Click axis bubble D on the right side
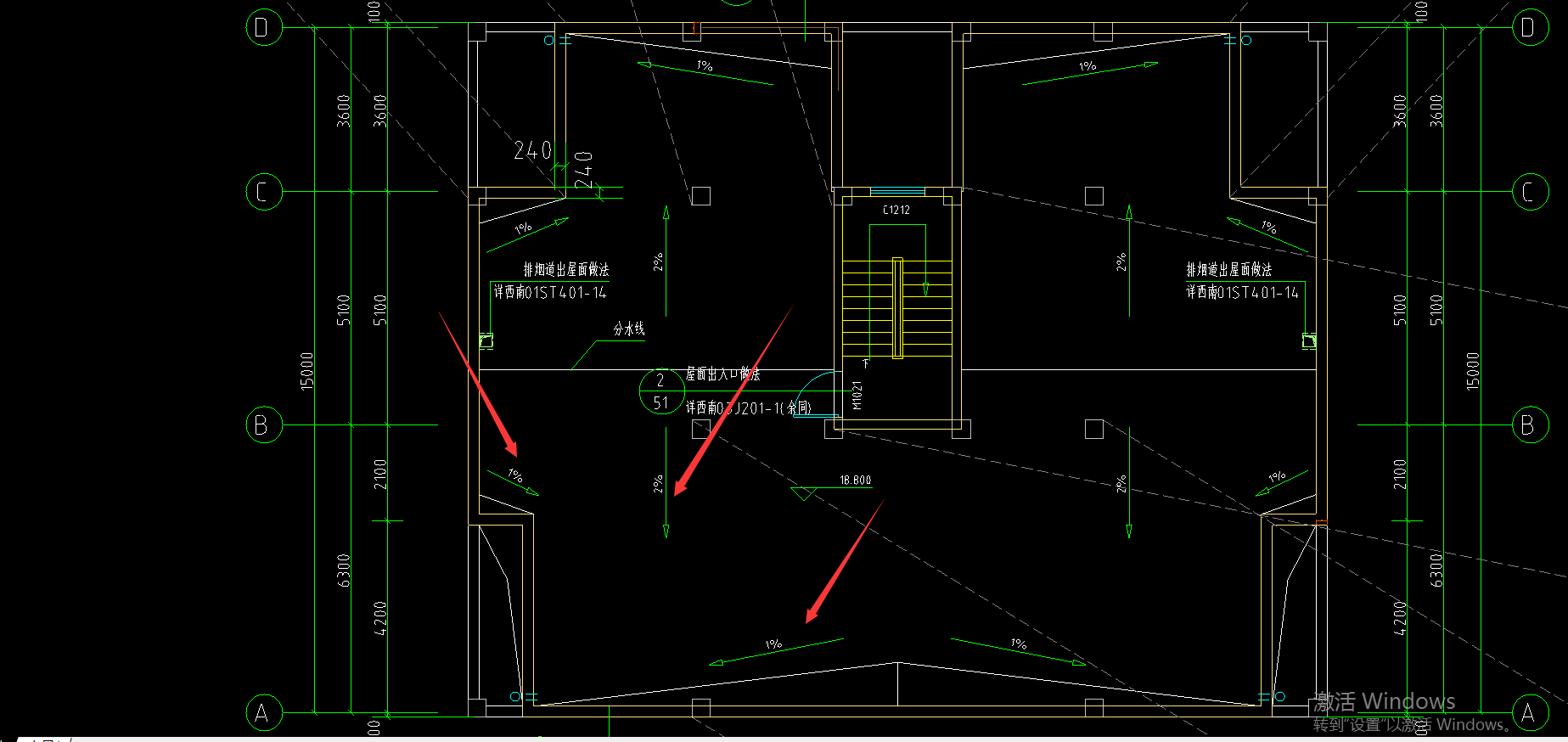The width and height of the screenshot is (1568, 742). click(1530, 28)
